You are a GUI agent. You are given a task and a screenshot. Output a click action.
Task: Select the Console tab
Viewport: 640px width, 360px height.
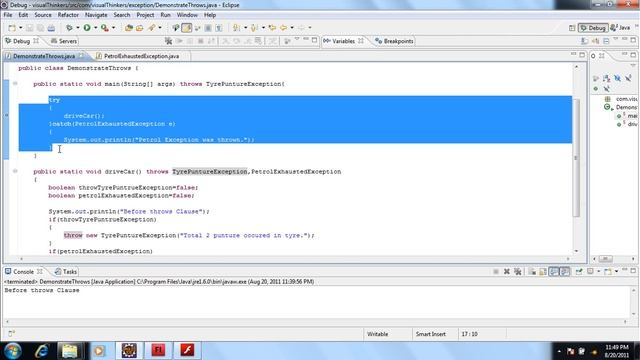23,272
